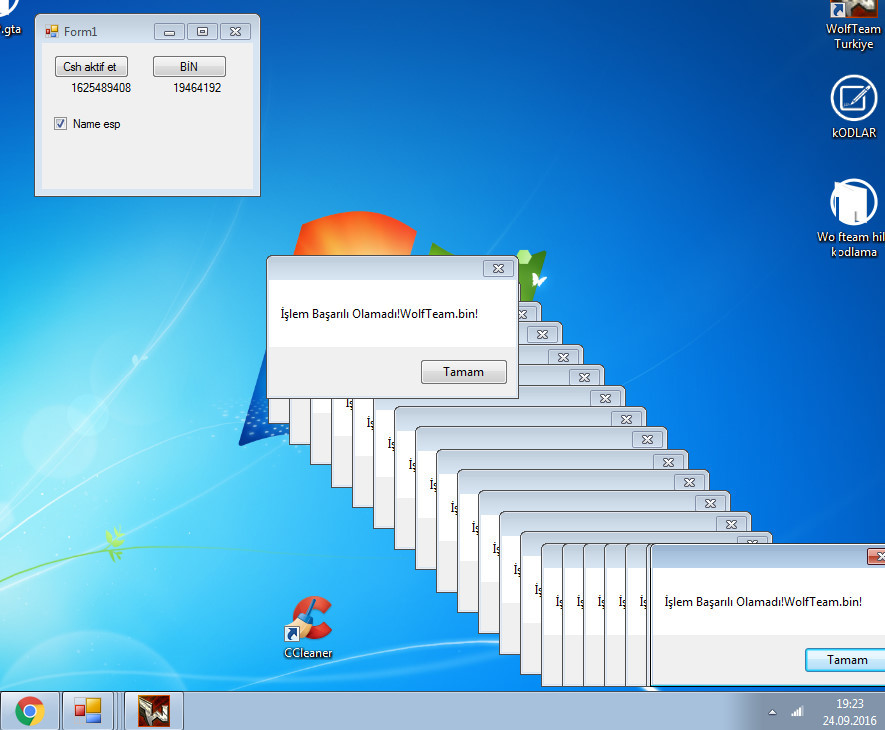Click Tamam in the bottom-right error dialog
Image resolution: width=885 pixels, height=730 pixels.
coord(845,660)
